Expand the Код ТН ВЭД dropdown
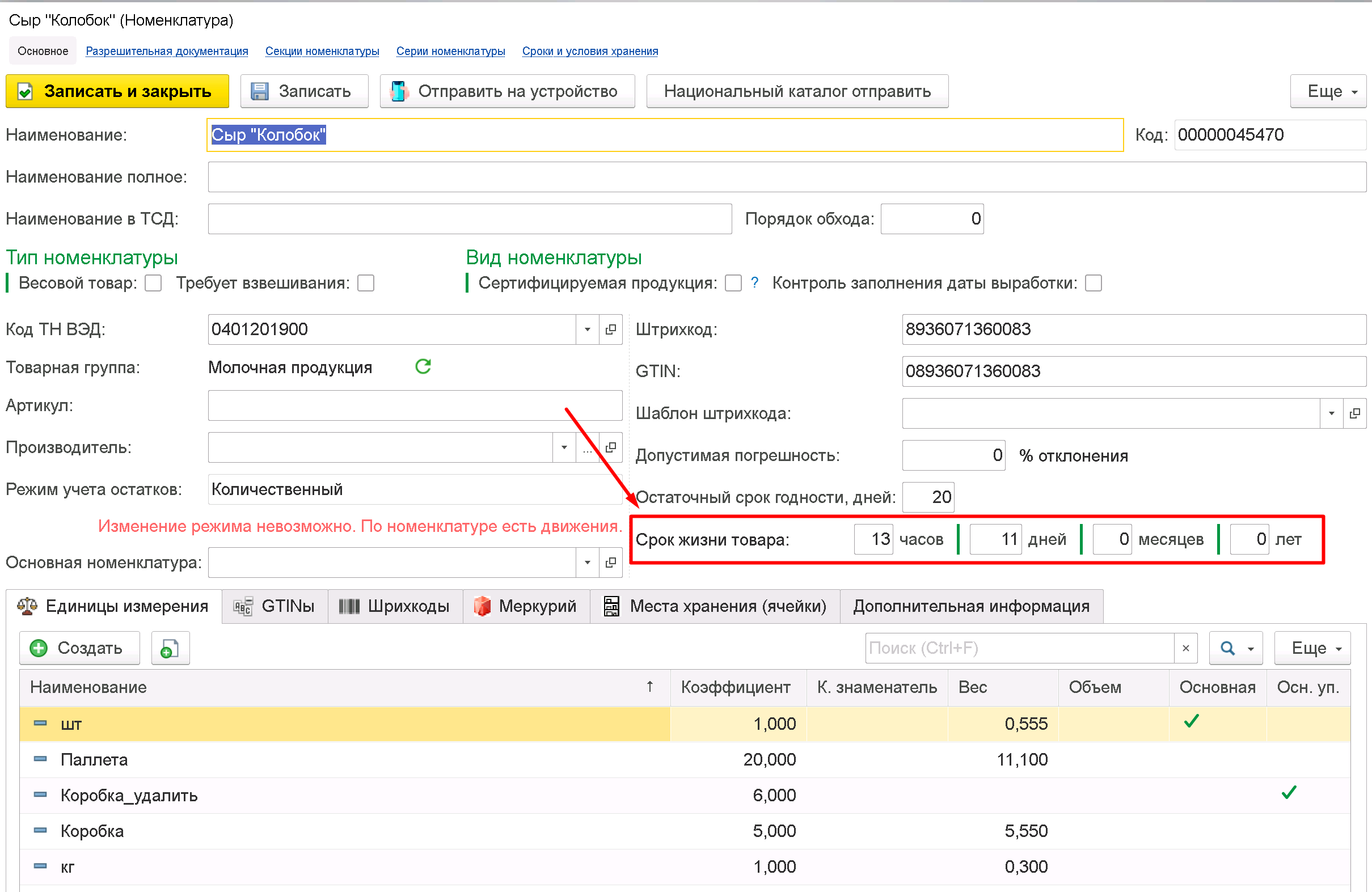 [x=588, y=329]
